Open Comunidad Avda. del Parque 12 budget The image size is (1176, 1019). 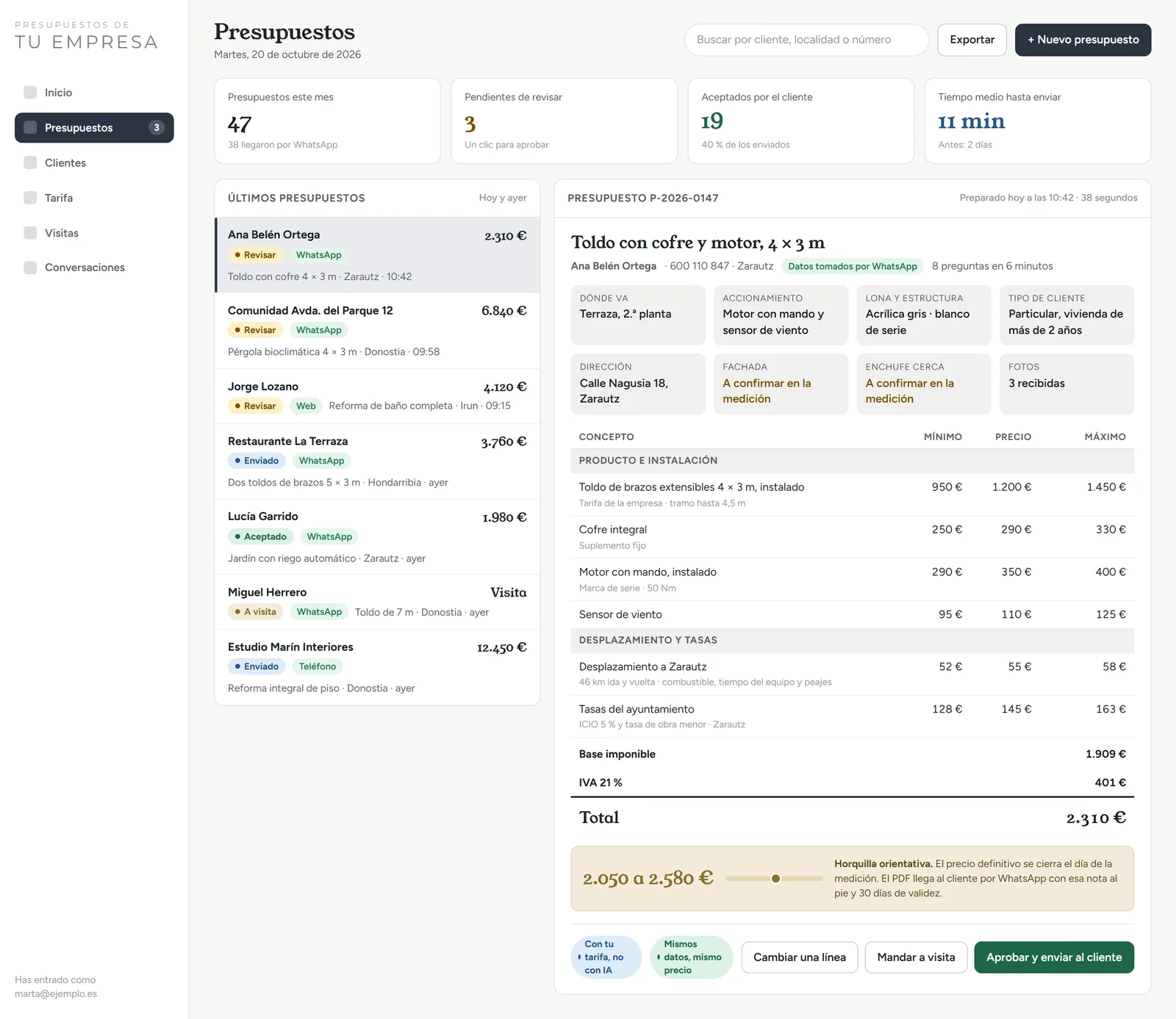[x=378, y=331]
